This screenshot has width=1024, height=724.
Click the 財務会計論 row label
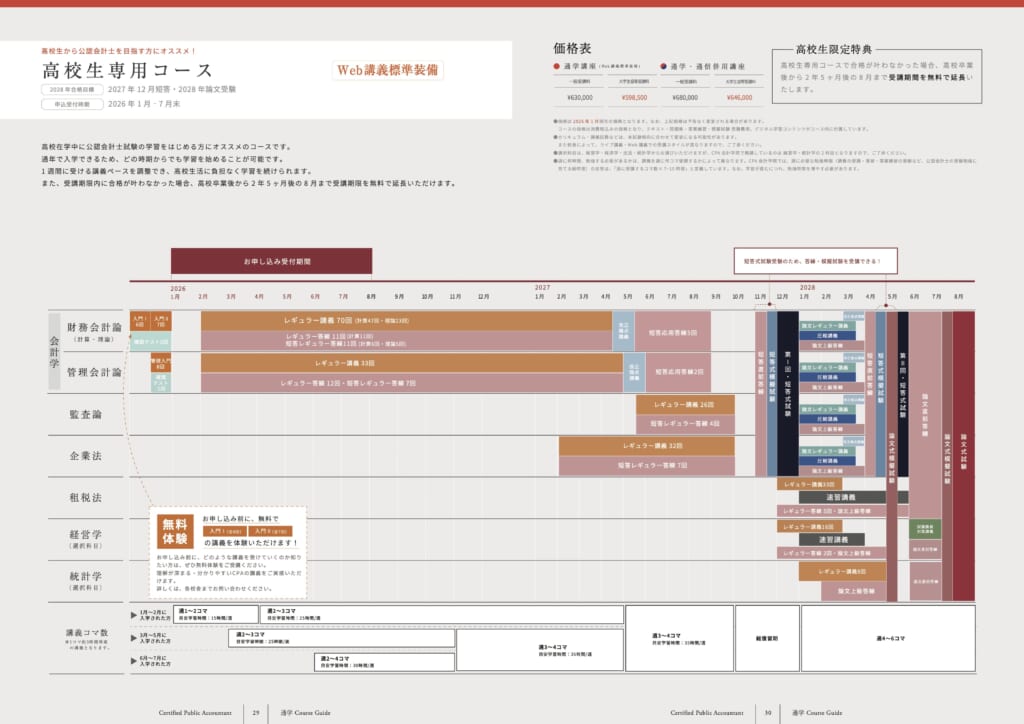[x=94, y=327]
